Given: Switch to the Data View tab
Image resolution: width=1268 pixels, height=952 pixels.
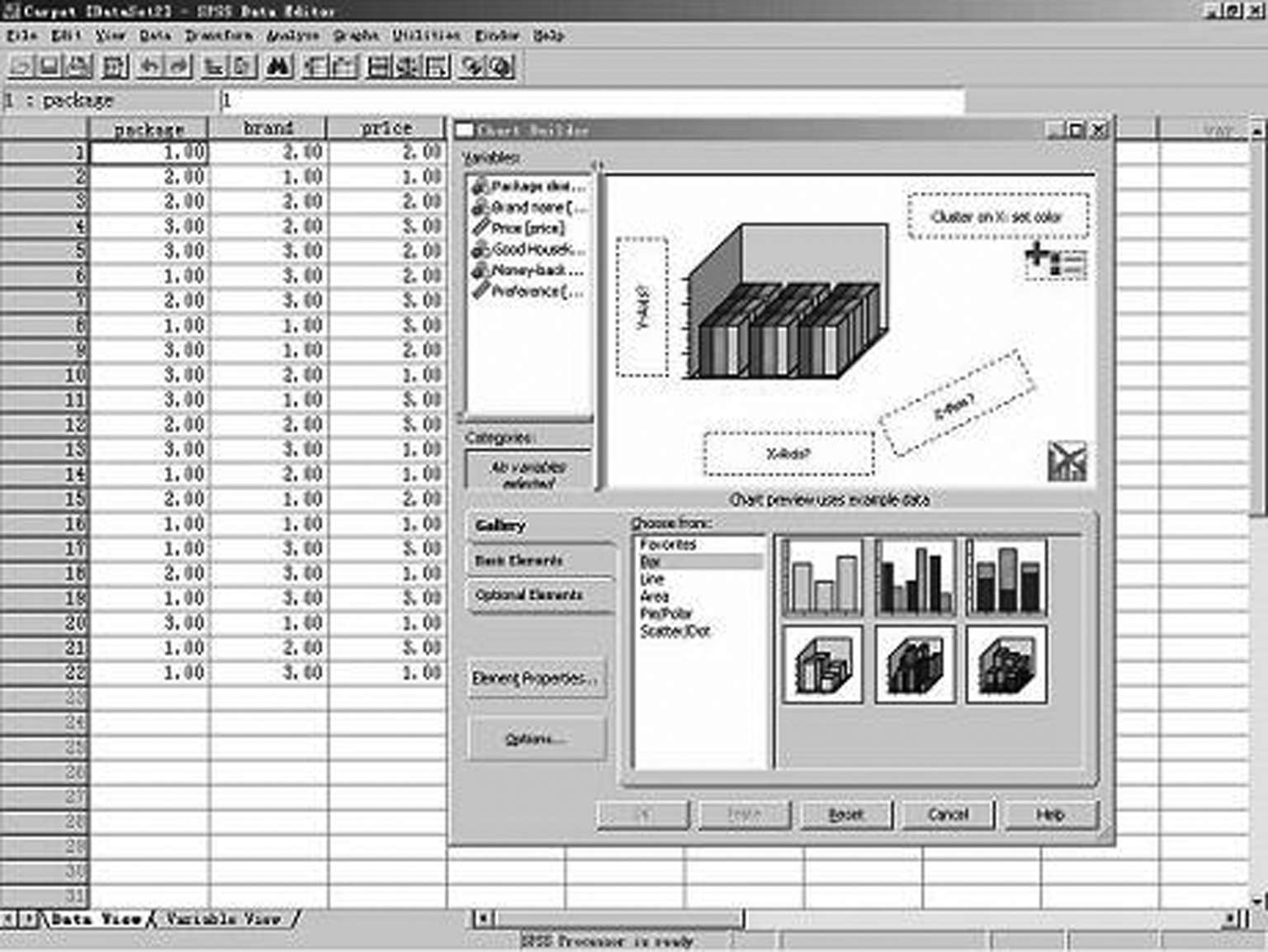Looking at the screenshot, I should [x=97, y=918].
